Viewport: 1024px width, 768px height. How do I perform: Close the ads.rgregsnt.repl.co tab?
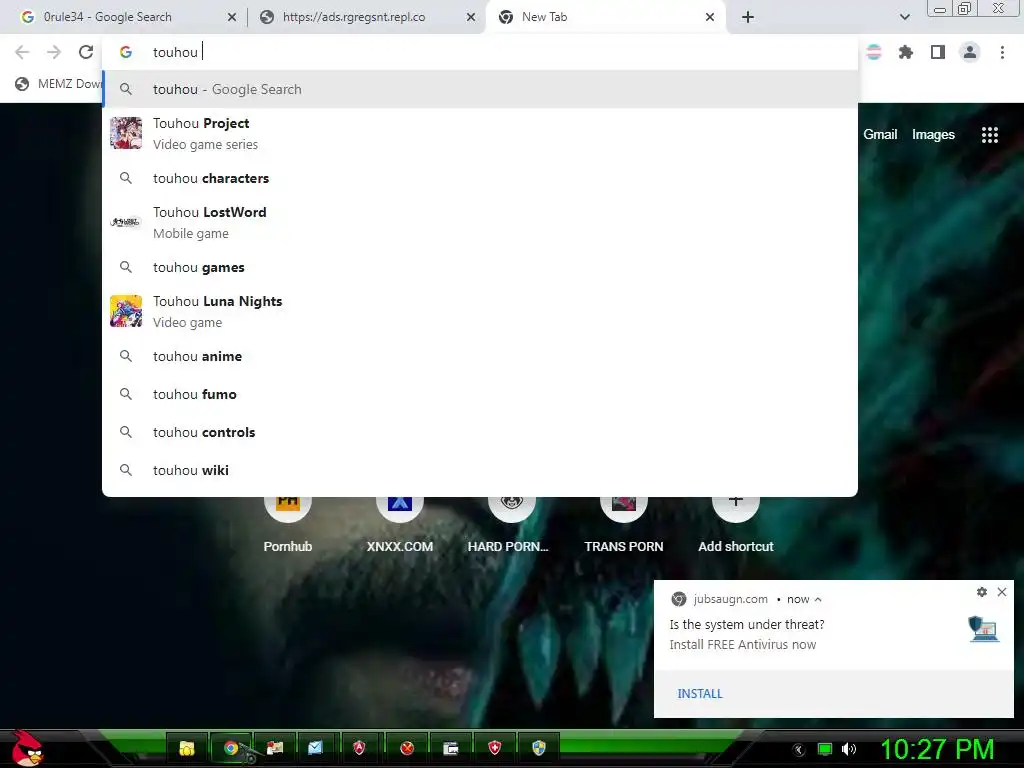471,17
